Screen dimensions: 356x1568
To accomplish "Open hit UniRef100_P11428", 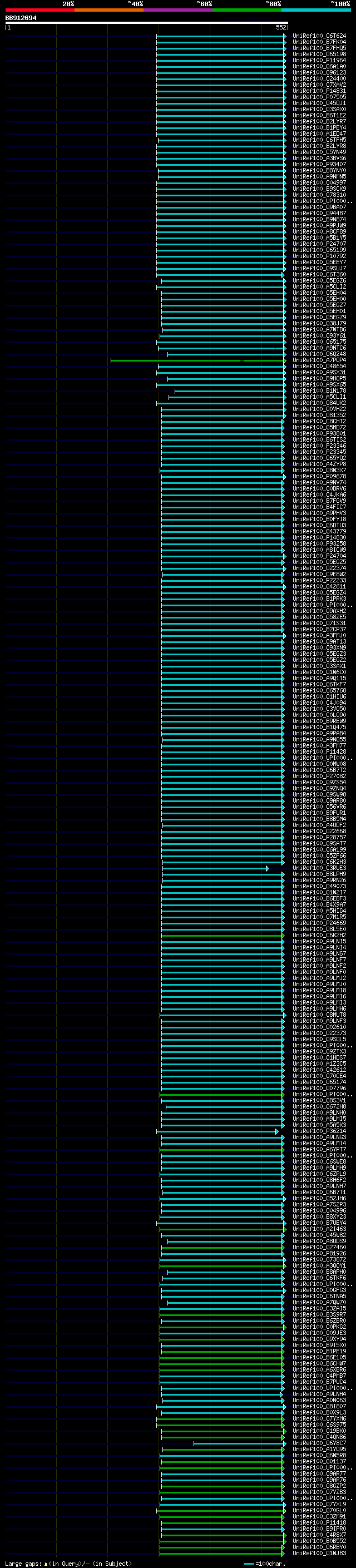I will click(319, 752).
